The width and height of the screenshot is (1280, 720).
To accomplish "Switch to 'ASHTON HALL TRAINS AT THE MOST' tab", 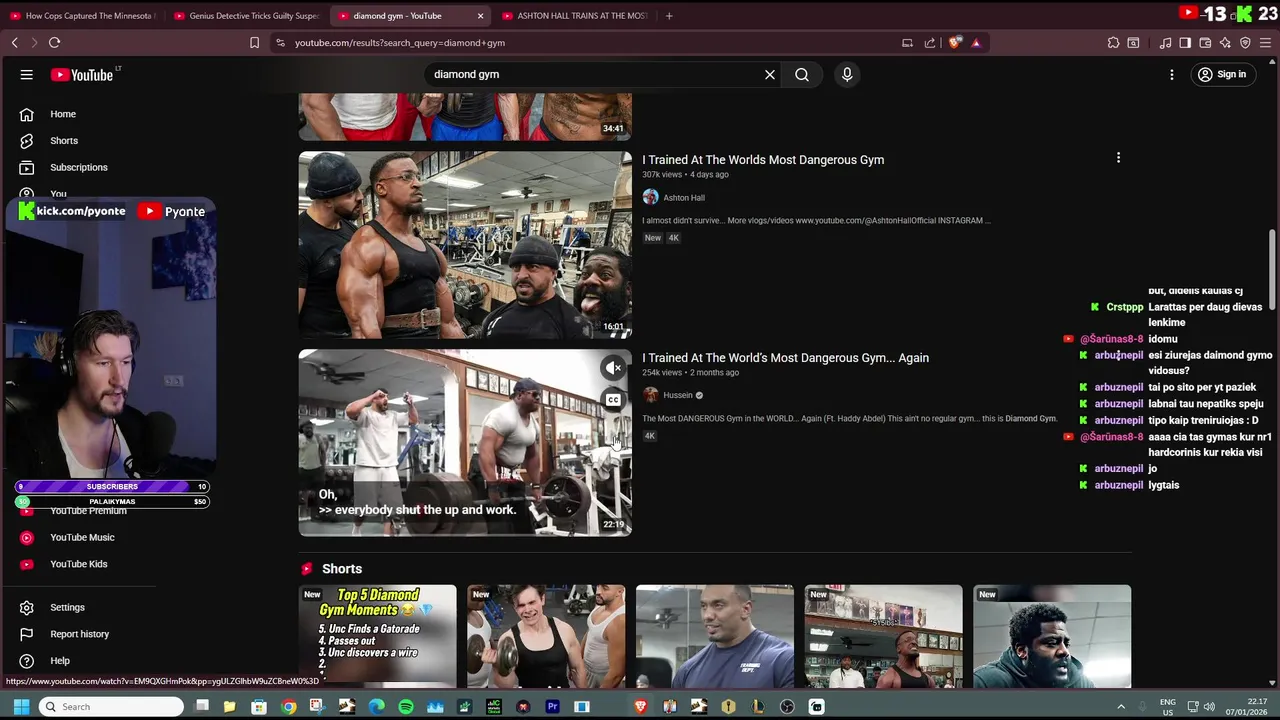I will pyautogui.click(x=574, y=16).
